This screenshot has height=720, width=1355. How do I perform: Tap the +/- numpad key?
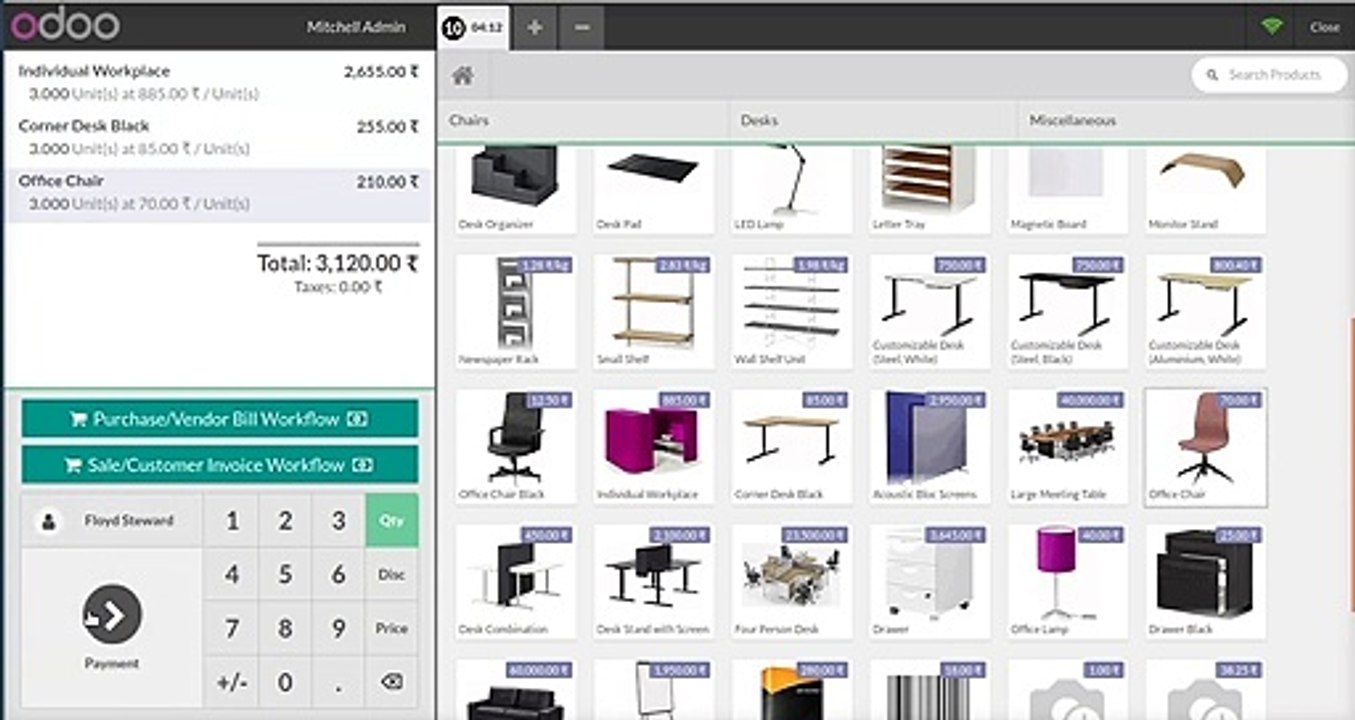point(232,682)
